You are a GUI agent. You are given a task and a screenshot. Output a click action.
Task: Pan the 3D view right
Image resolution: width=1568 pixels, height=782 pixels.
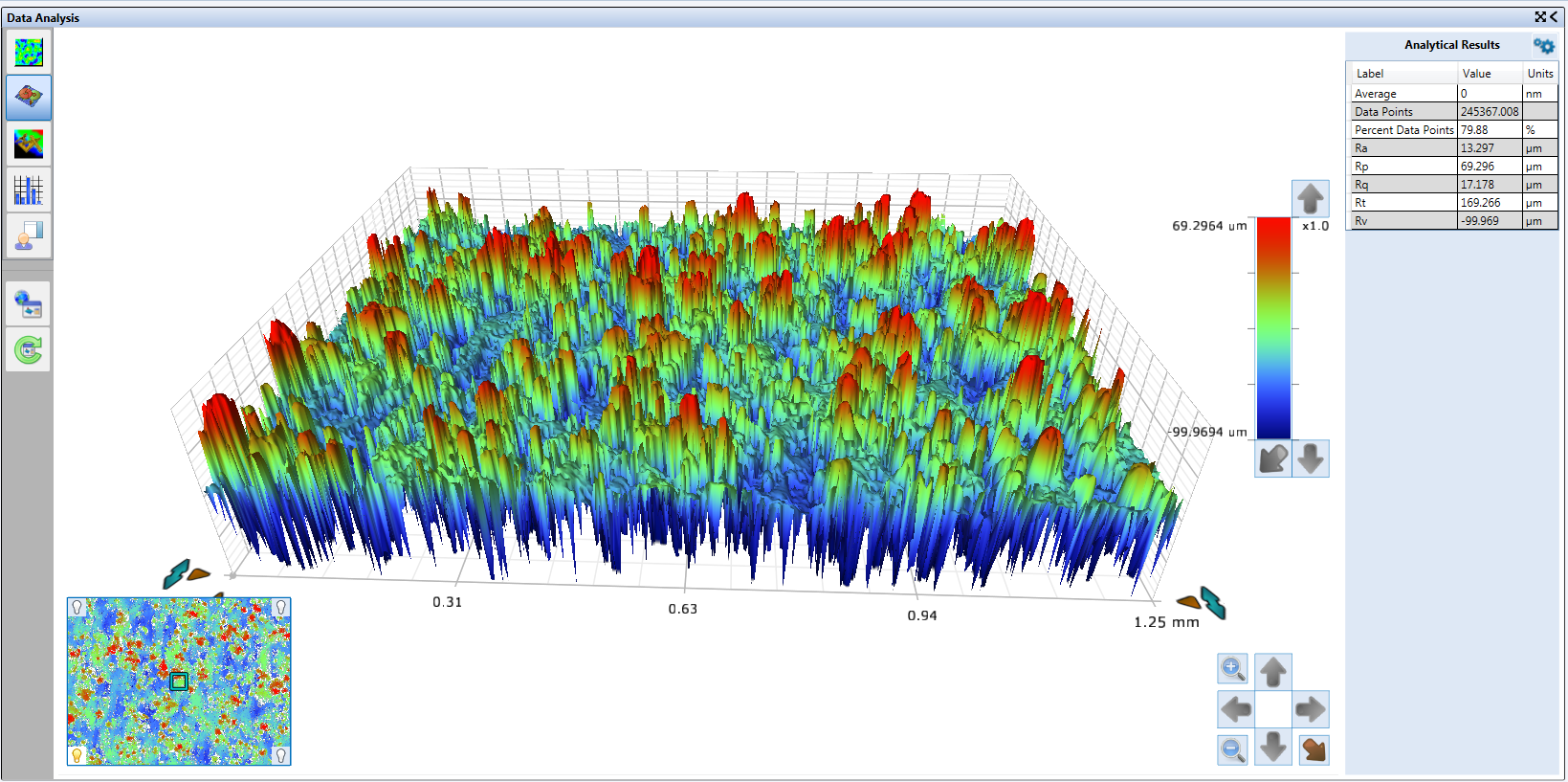[x=1310, y=709]
